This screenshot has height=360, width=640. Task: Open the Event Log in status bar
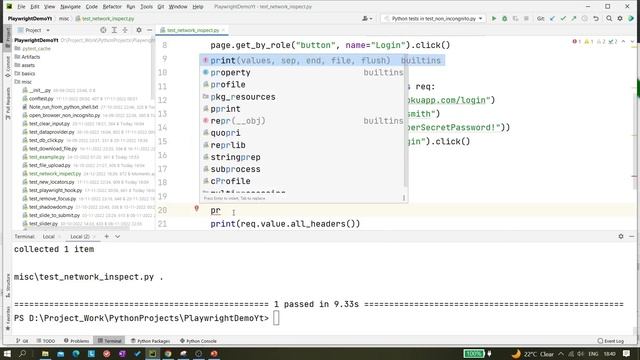[x=611, y=340]
